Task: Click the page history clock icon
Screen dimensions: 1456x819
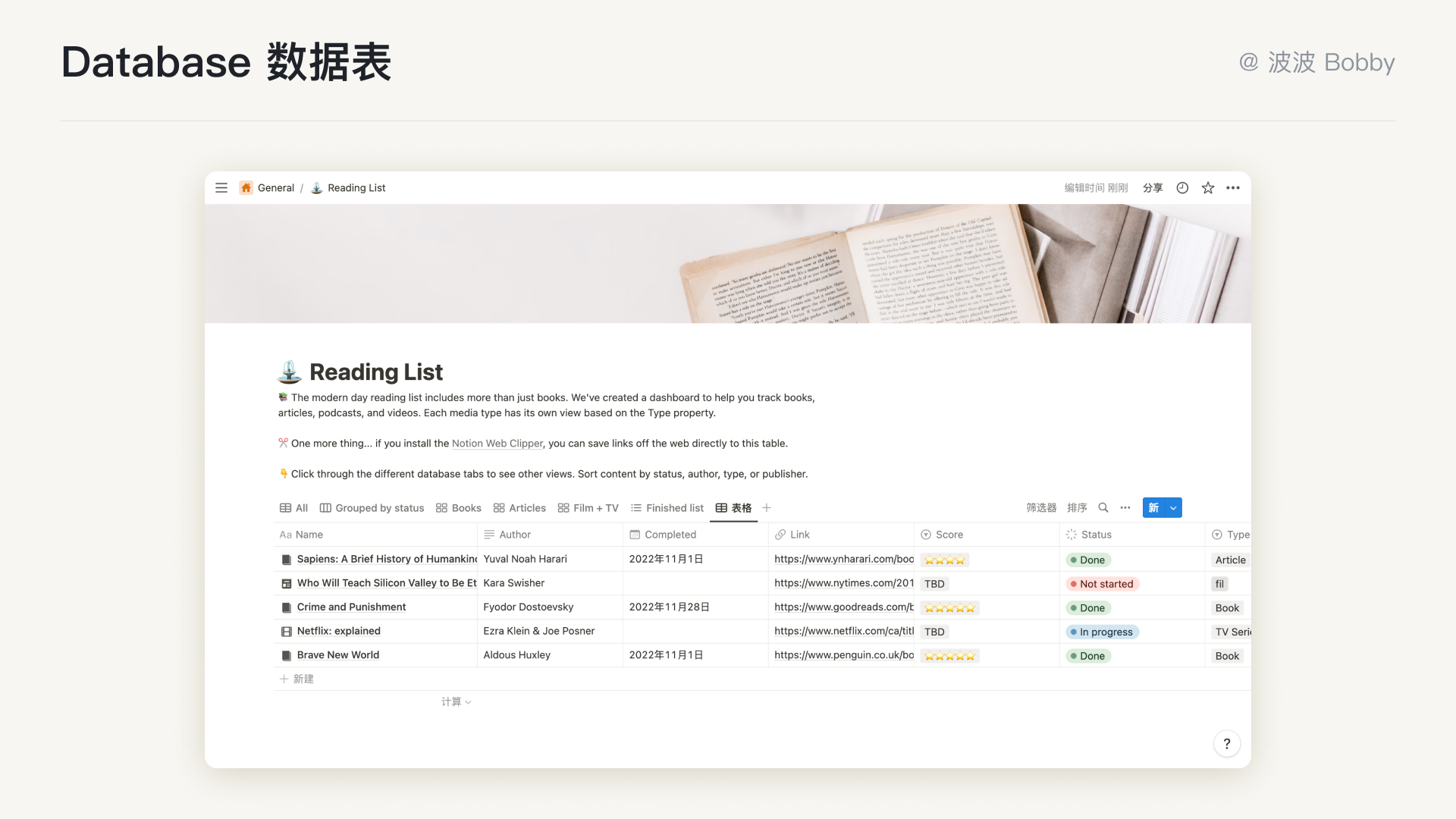Action: pos(1182,188)
